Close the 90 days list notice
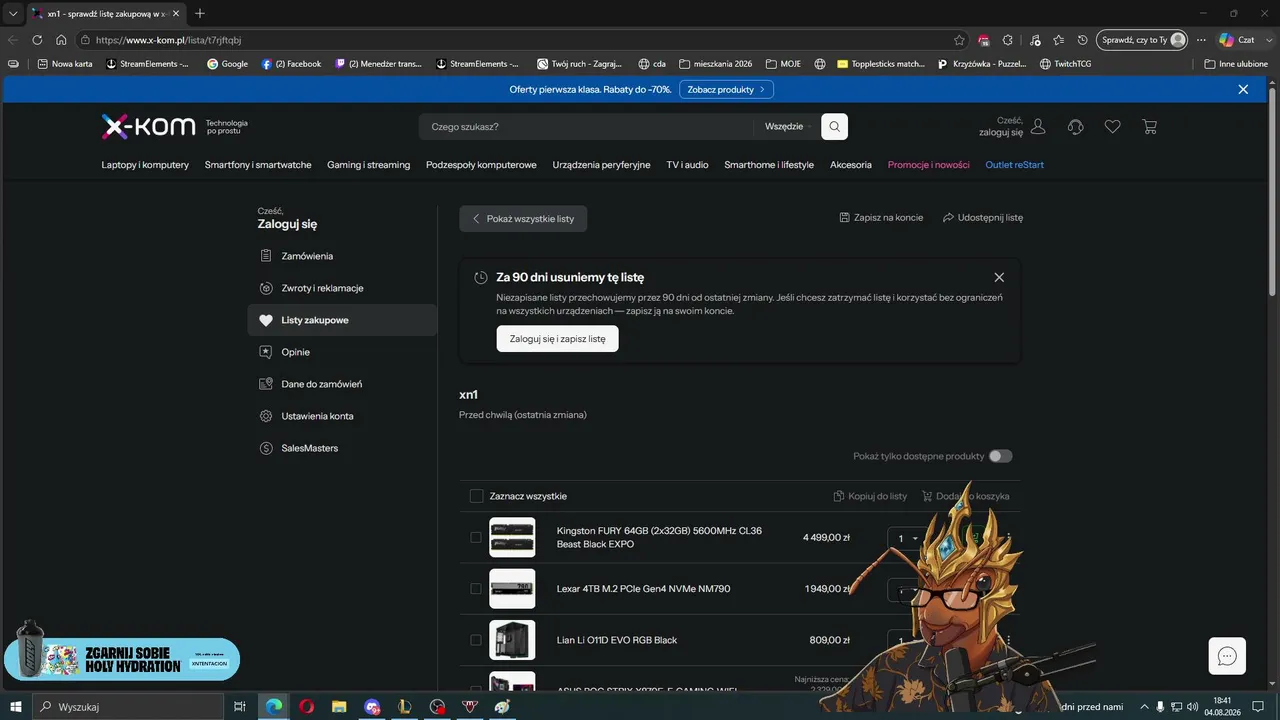 click(999, 277)
